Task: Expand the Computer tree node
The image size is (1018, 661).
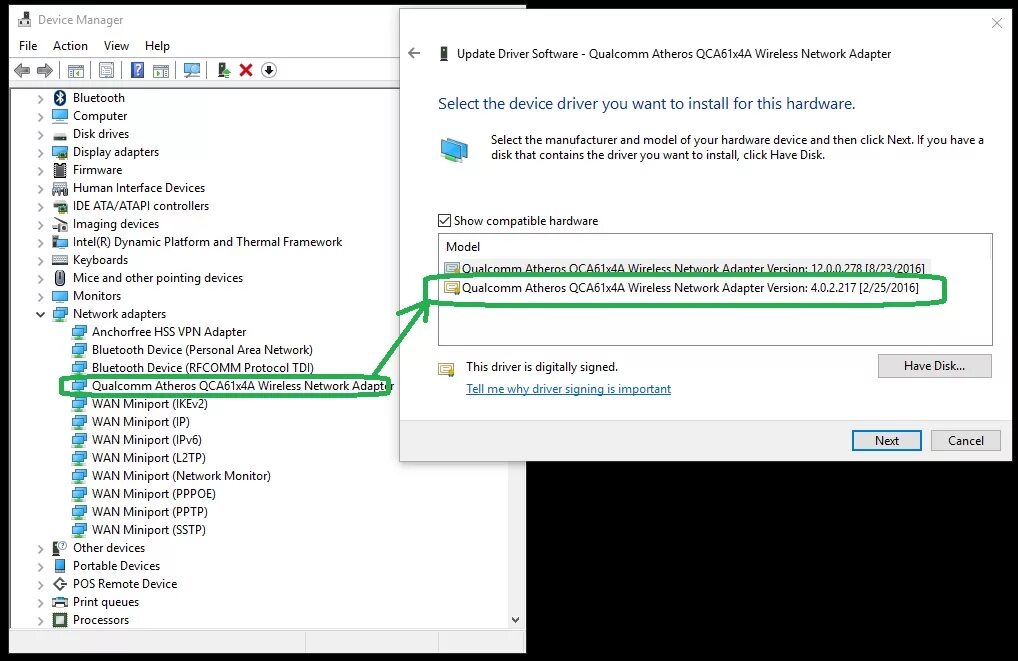Action: (x=40, y=116)
